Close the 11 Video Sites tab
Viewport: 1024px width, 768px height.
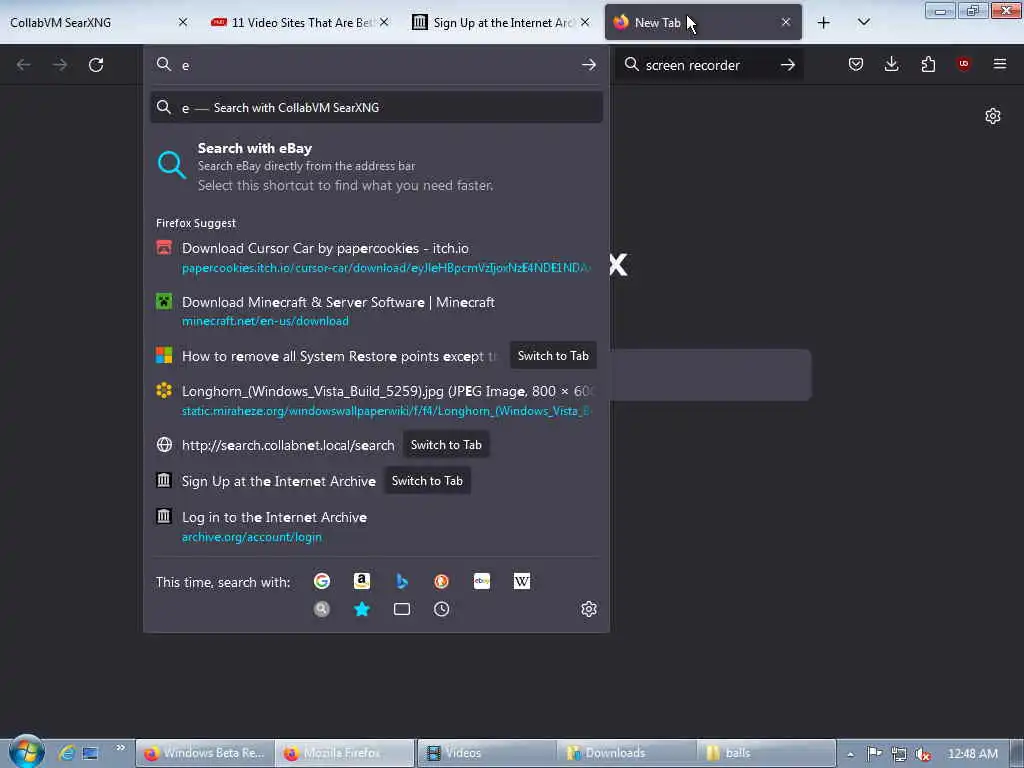click(384, 22)
